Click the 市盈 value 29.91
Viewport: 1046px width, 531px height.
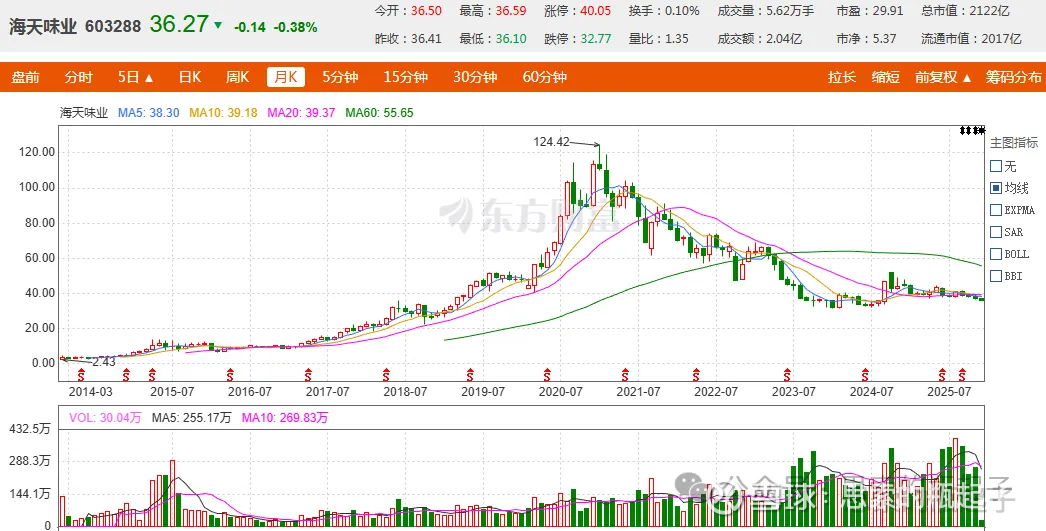point(888,11)
